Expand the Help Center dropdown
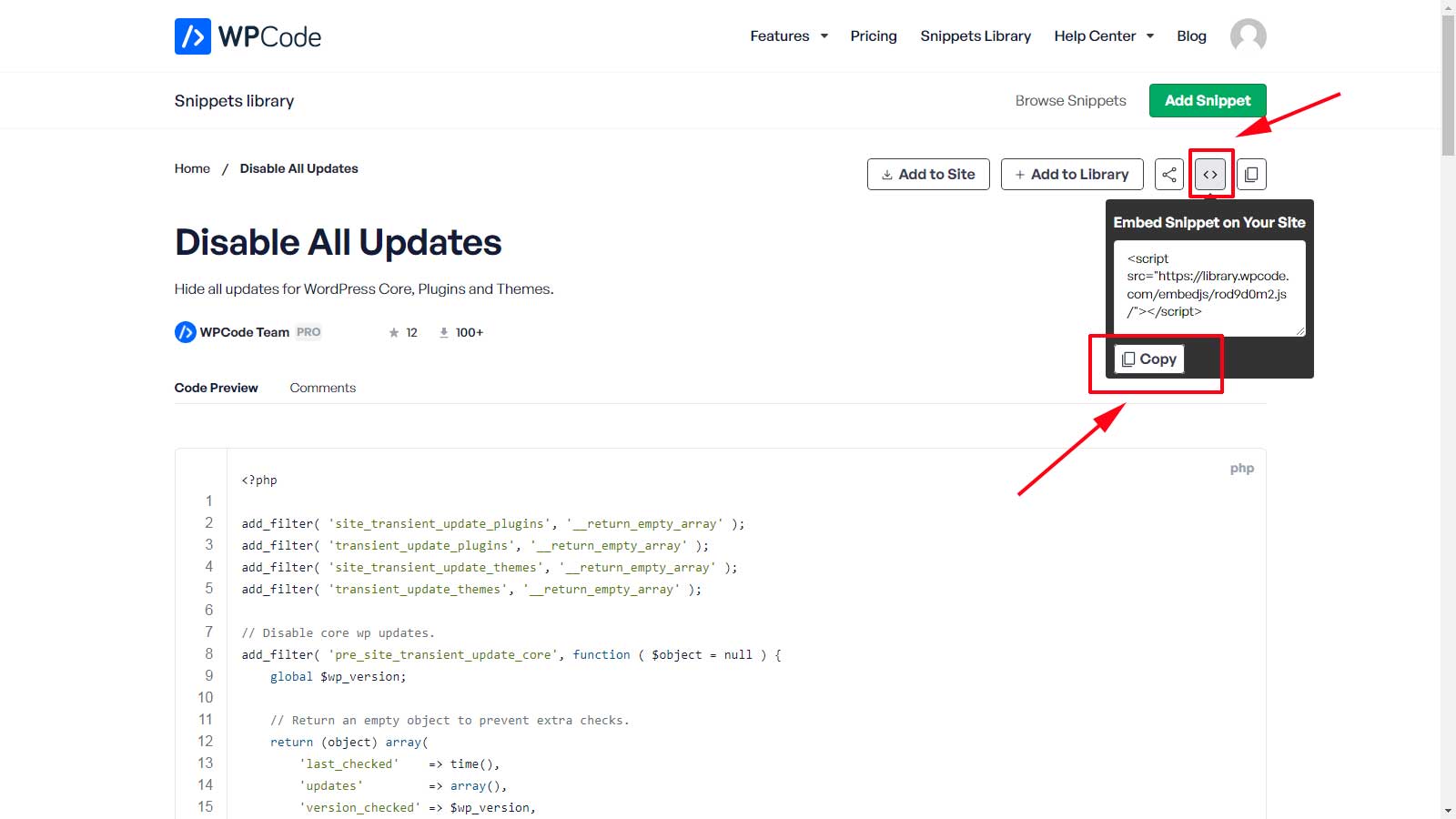 point(1104,36)
